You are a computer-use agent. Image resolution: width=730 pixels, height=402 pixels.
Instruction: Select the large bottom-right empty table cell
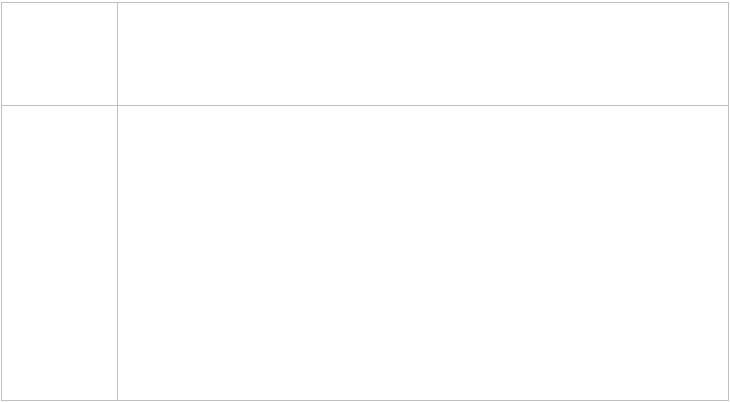423,253
